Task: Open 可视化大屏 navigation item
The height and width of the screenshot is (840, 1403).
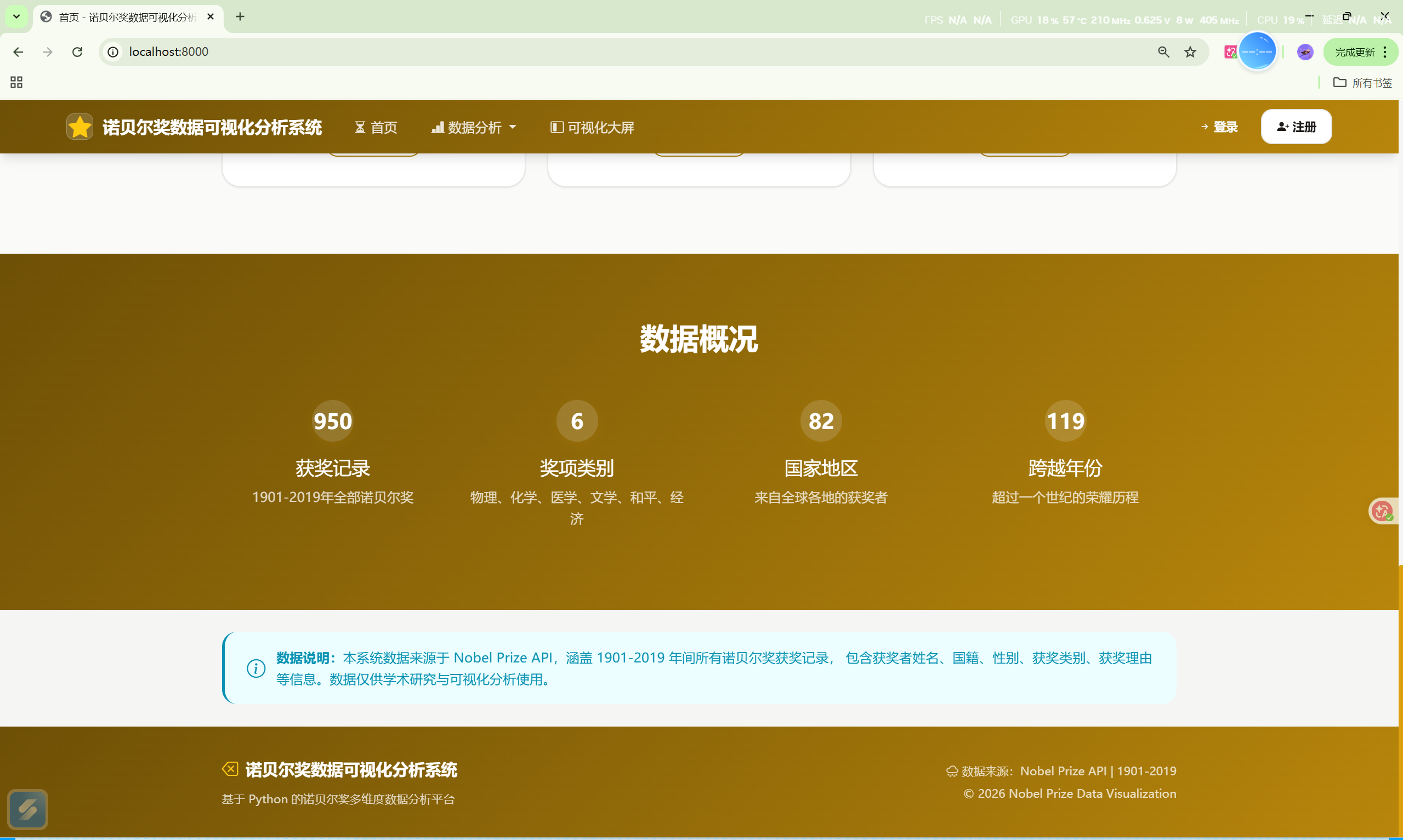Action: (x=592, y=127)
